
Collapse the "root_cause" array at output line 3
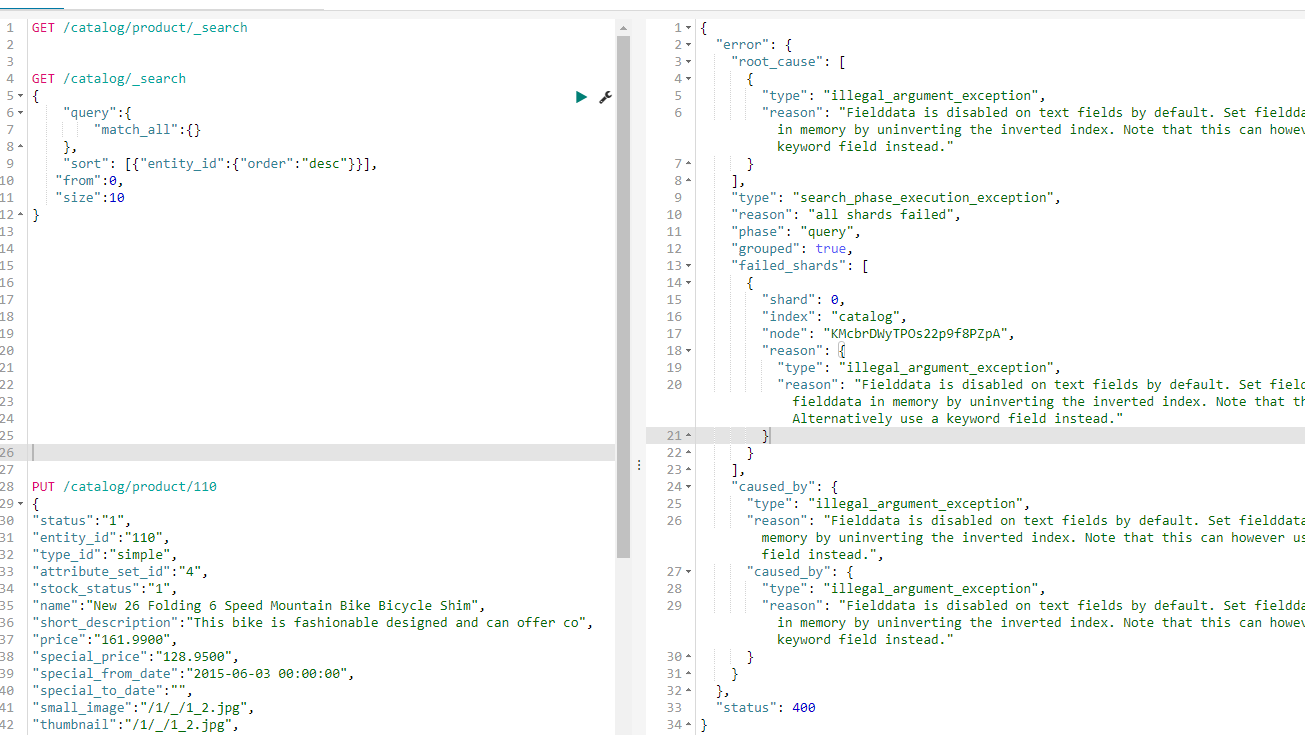click(x=689, y=62)
